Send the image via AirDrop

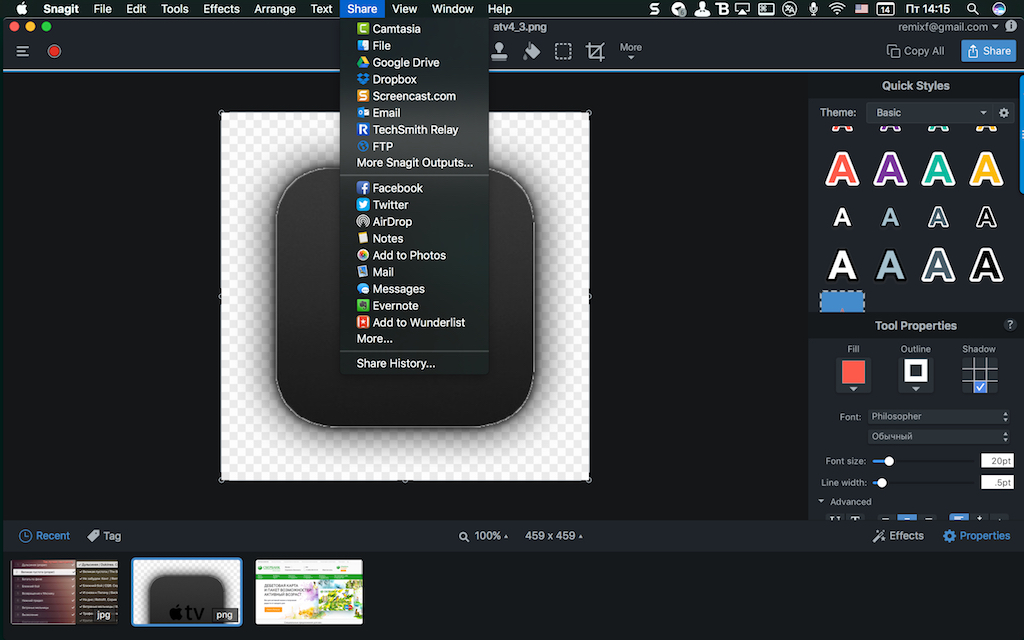point(415,222)
